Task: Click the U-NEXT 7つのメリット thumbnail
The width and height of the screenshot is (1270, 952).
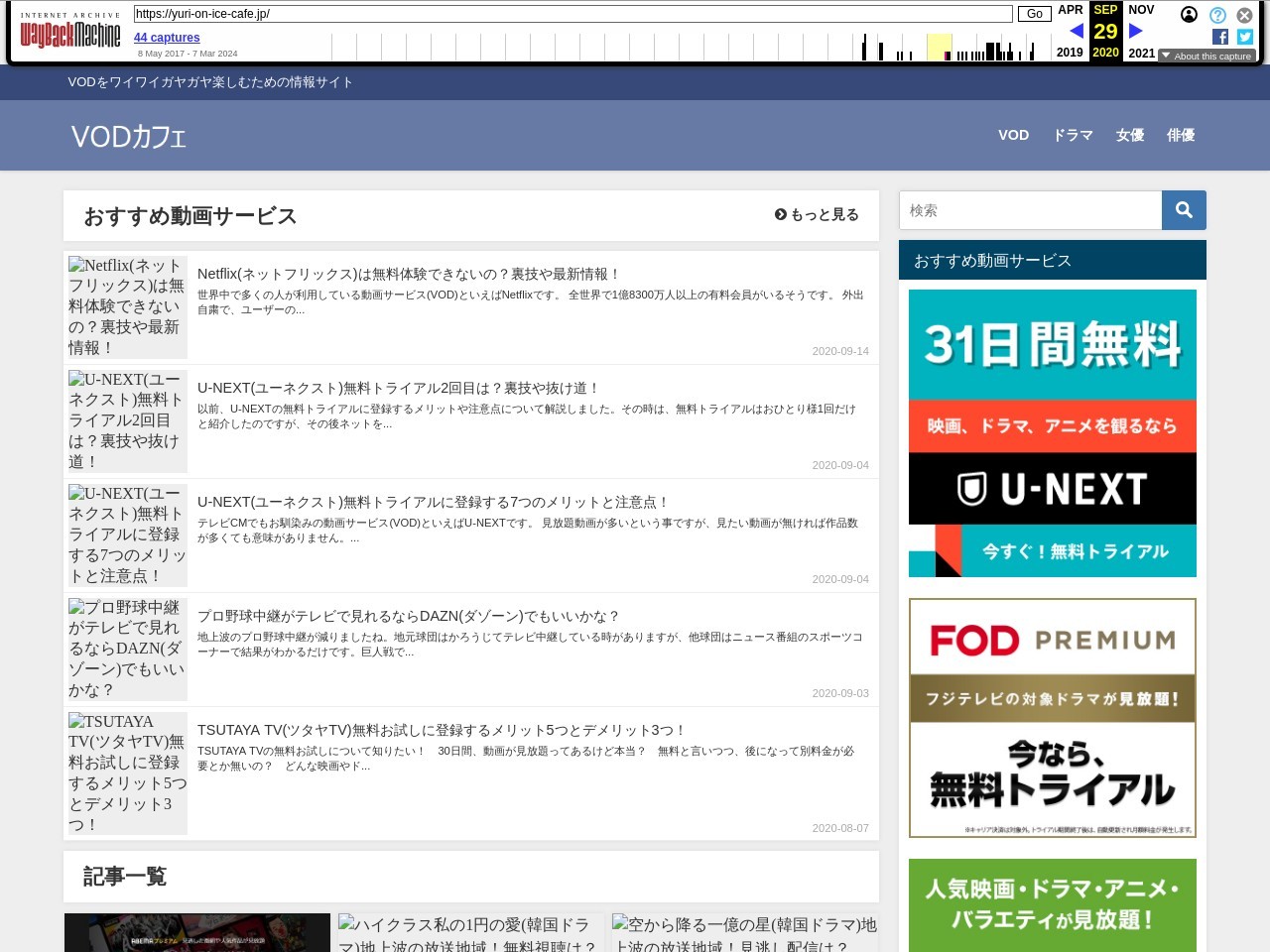Action: pos(127,535)
